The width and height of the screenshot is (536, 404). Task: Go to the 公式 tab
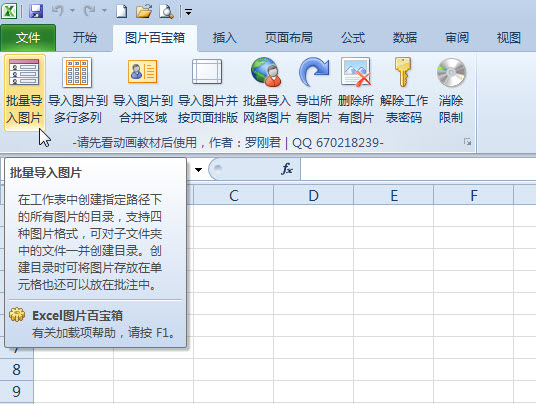353,38
